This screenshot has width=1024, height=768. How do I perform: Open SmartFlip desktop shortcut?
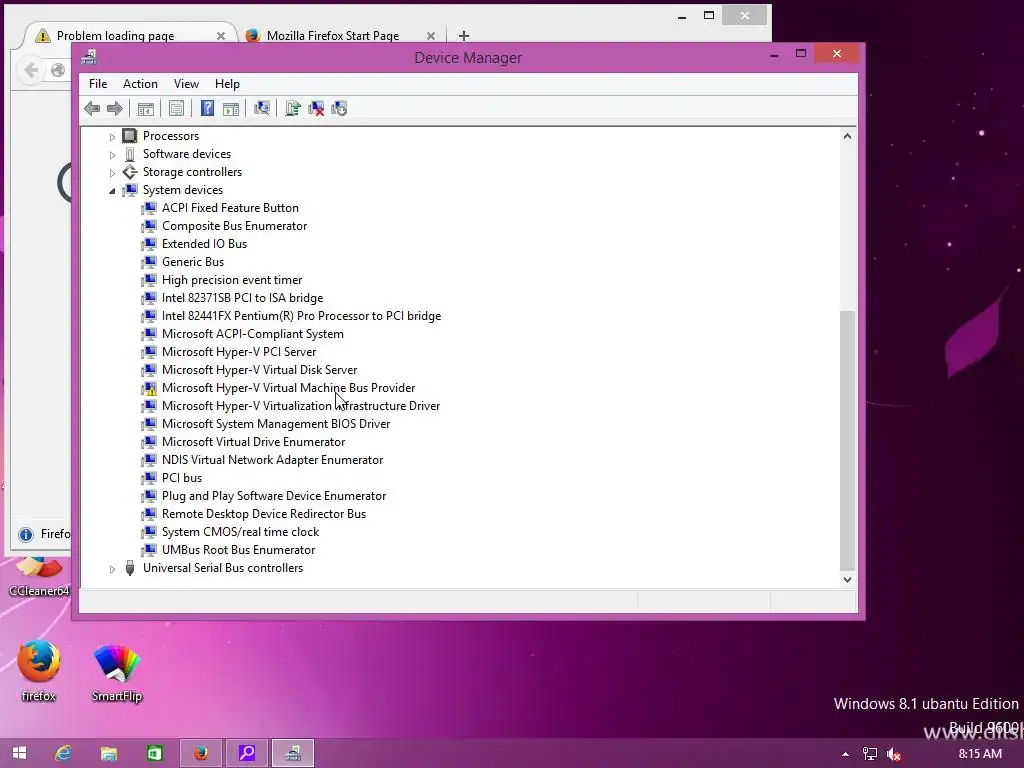(x=117, y=671)
